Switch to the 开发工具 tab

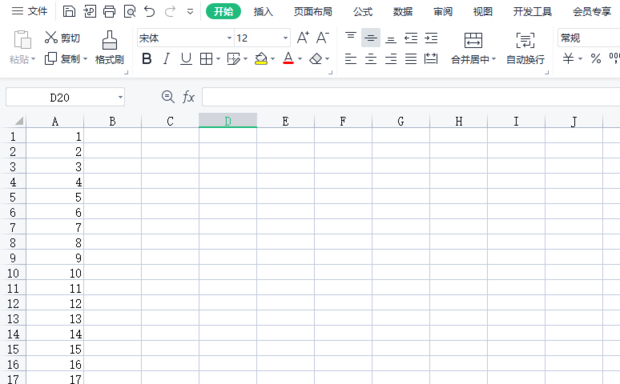(x=532, y=11)
